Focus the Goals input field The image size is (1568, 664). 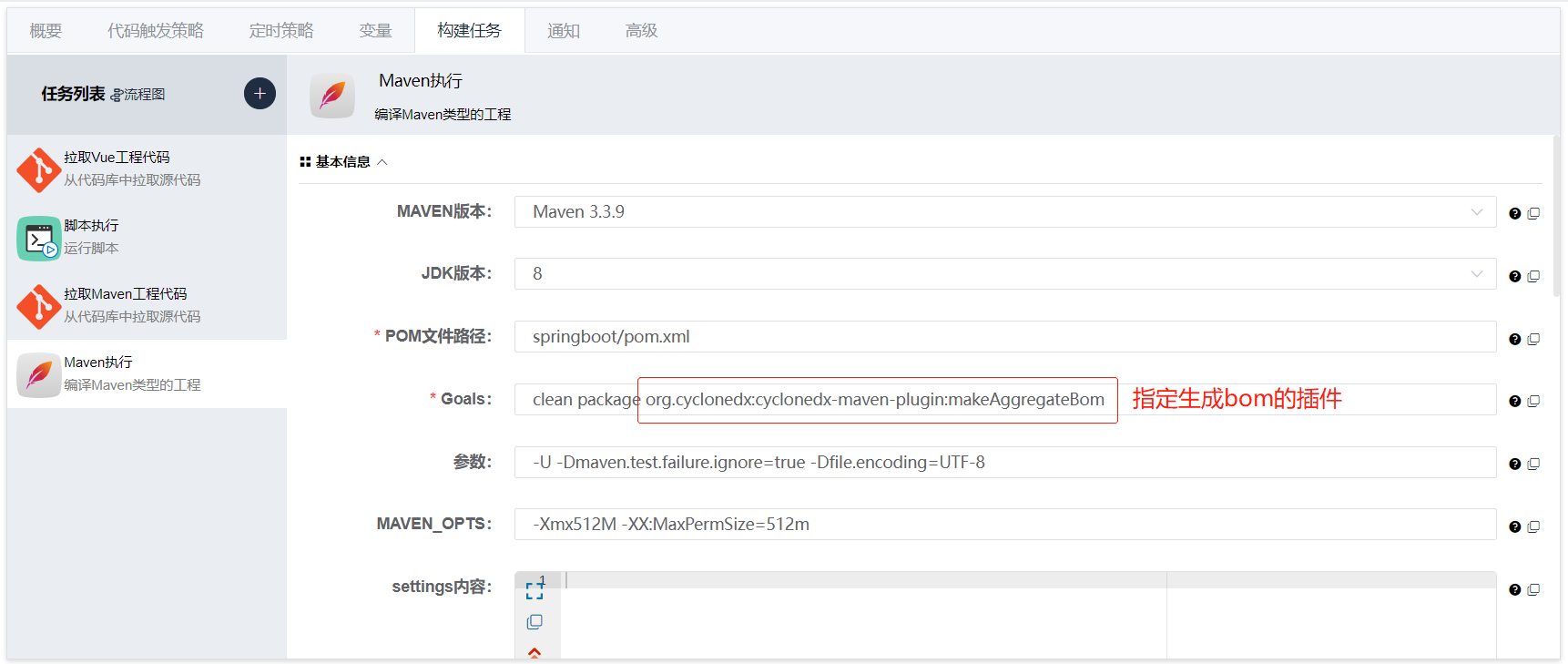pyautogui.click(x=1005, y=399)
